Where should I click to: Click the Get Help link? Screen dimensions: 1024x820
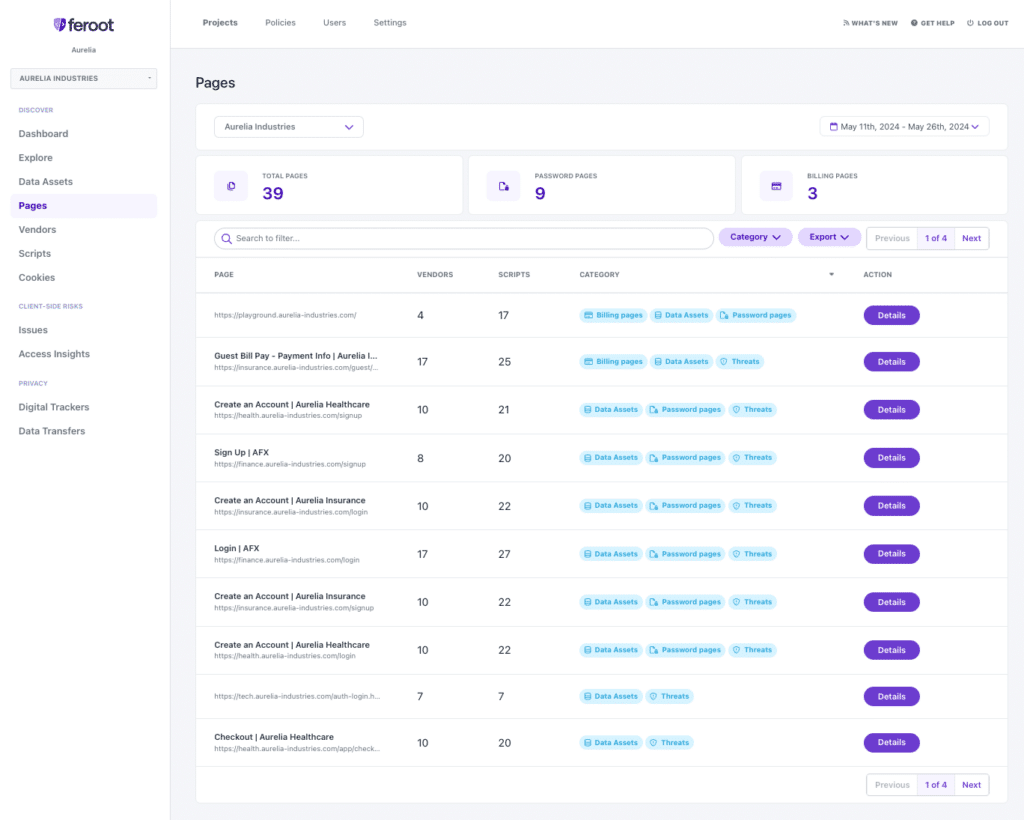click(x=932, y=23)
